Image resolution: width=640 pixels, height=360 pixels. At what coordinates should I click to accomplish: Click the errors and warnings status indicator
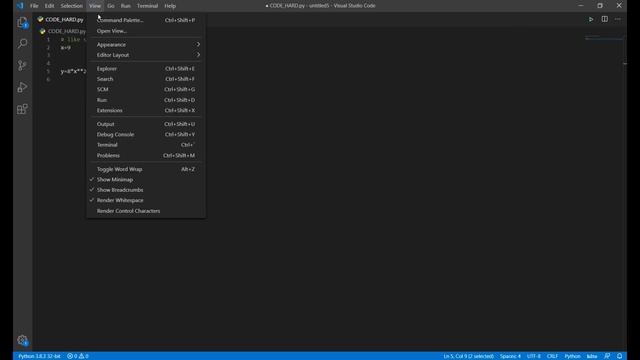[x=78, y=356]
